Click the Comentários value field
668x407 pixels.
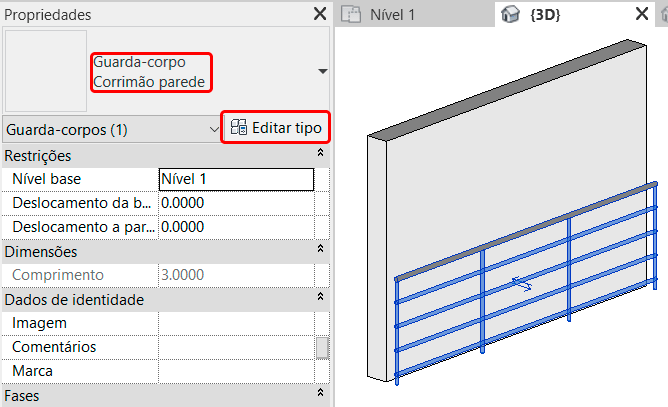point(236,347)
